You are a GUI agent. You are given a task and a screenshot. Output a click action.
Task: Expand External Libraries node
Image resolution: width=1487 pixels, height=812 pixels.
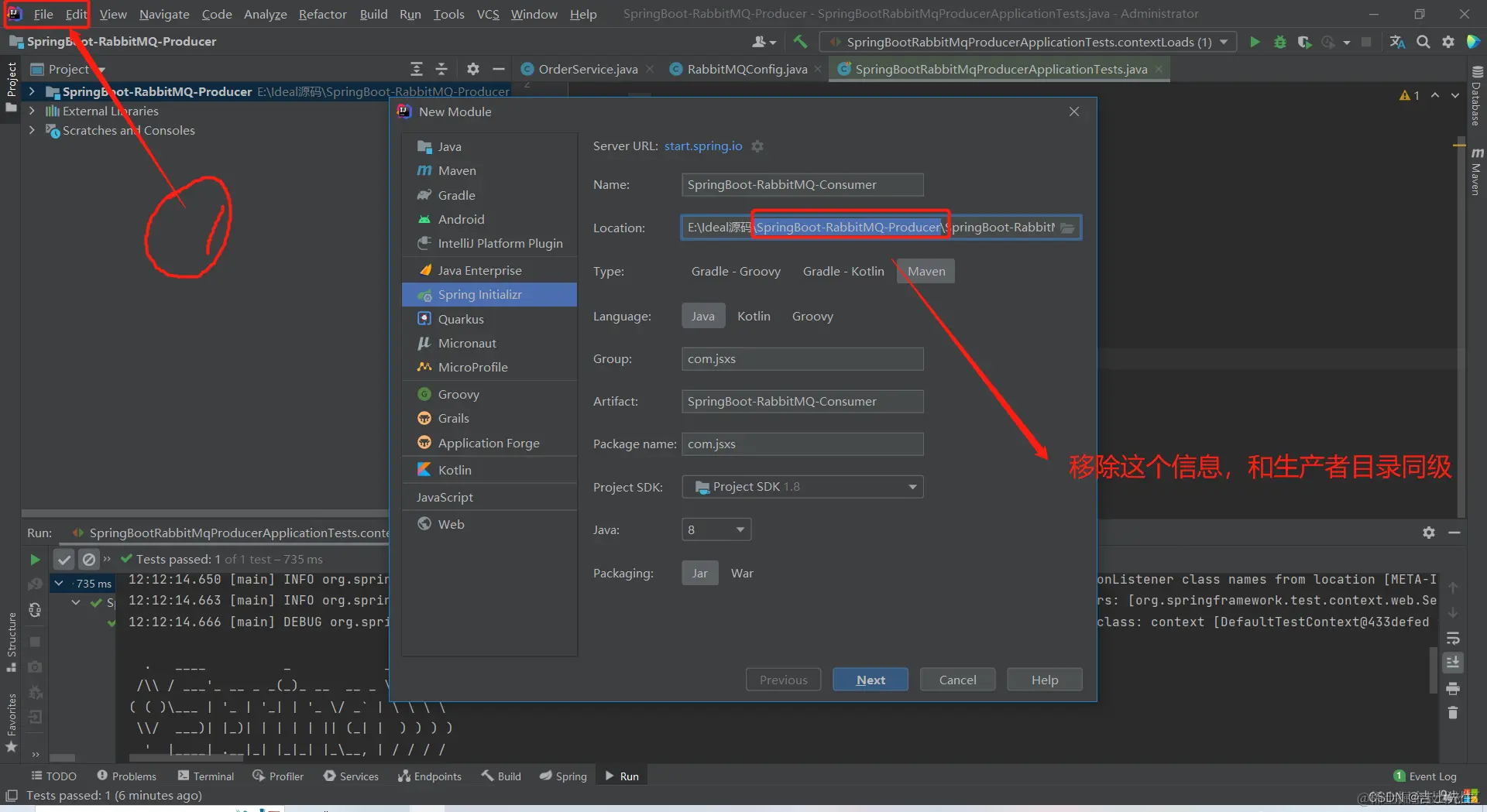32,111
